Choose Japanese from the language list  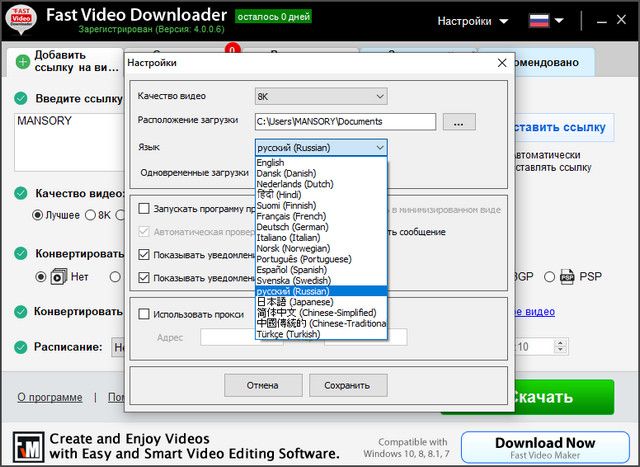coord(321,302)
